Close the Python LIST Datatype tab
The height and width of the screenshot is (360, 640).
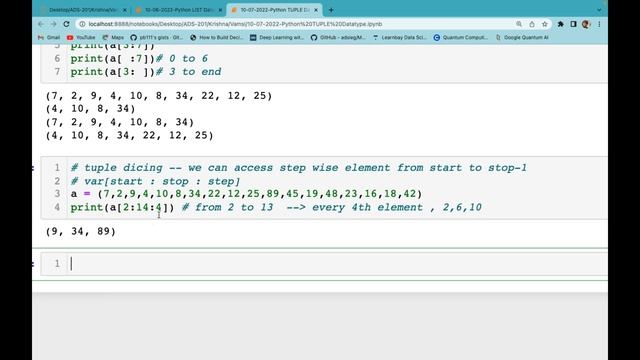[220, 10]
